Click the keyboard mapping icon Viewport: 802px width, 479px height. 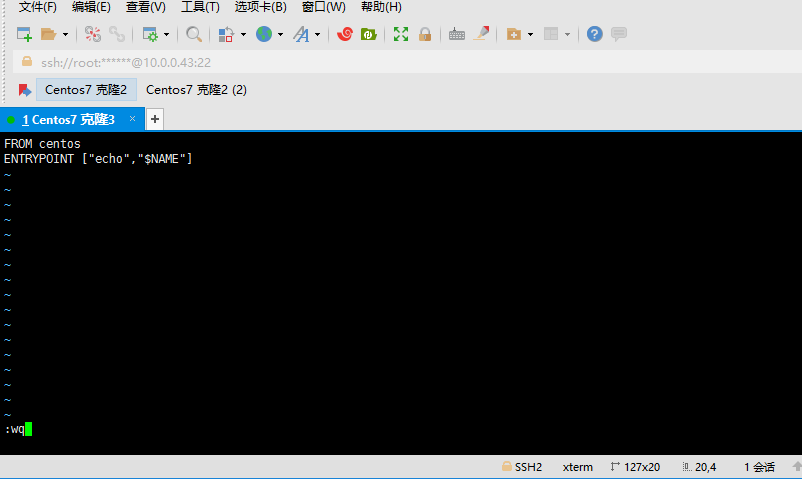point(457,34)
